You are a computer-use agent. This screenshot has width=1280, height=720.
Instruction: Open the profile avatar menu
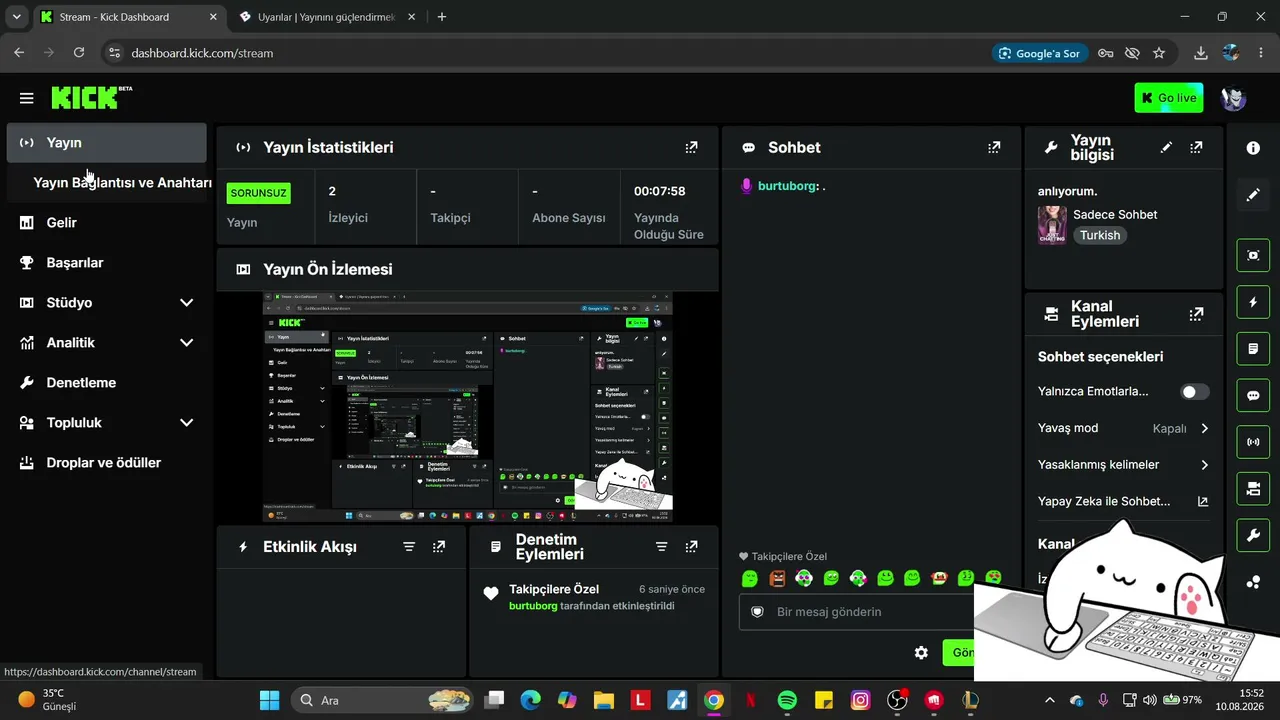tap(1234, 98)
